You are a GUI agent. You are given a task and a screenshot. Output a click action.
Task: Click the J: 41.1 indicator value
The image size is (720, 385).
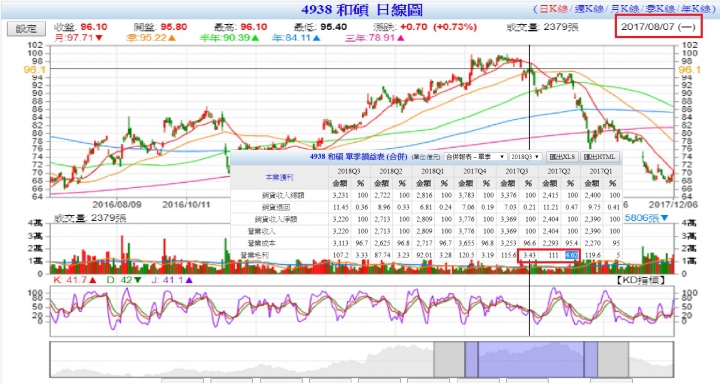pyautogui.click(x=172, y=280)
